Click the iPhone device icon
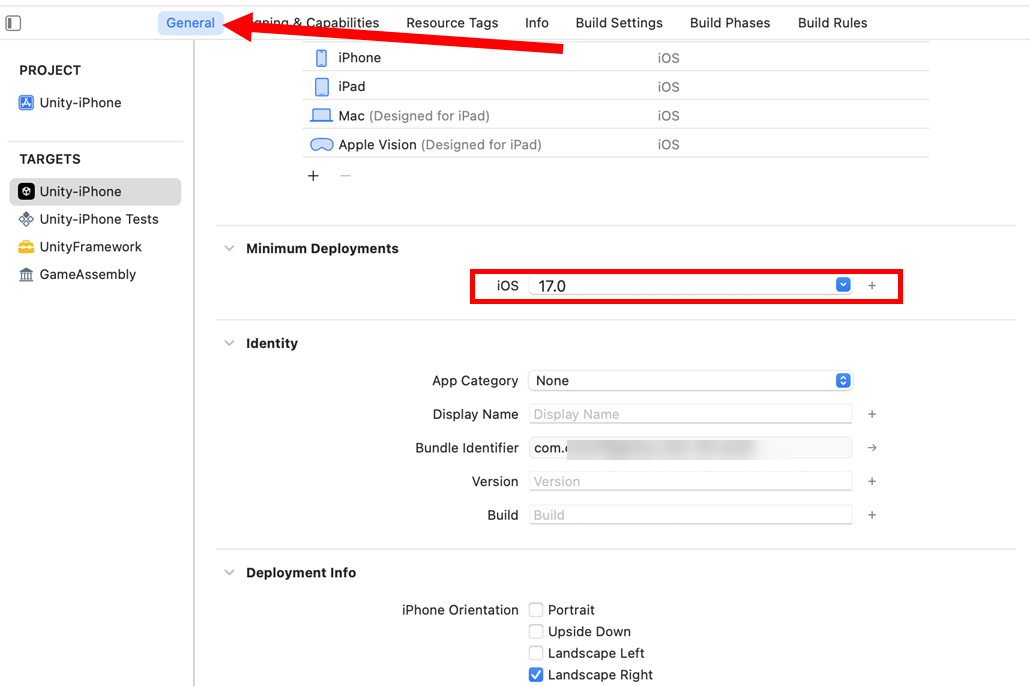The width and height of the screenshot is (1030, 686). pyautogui.click(x=321, y=58)
